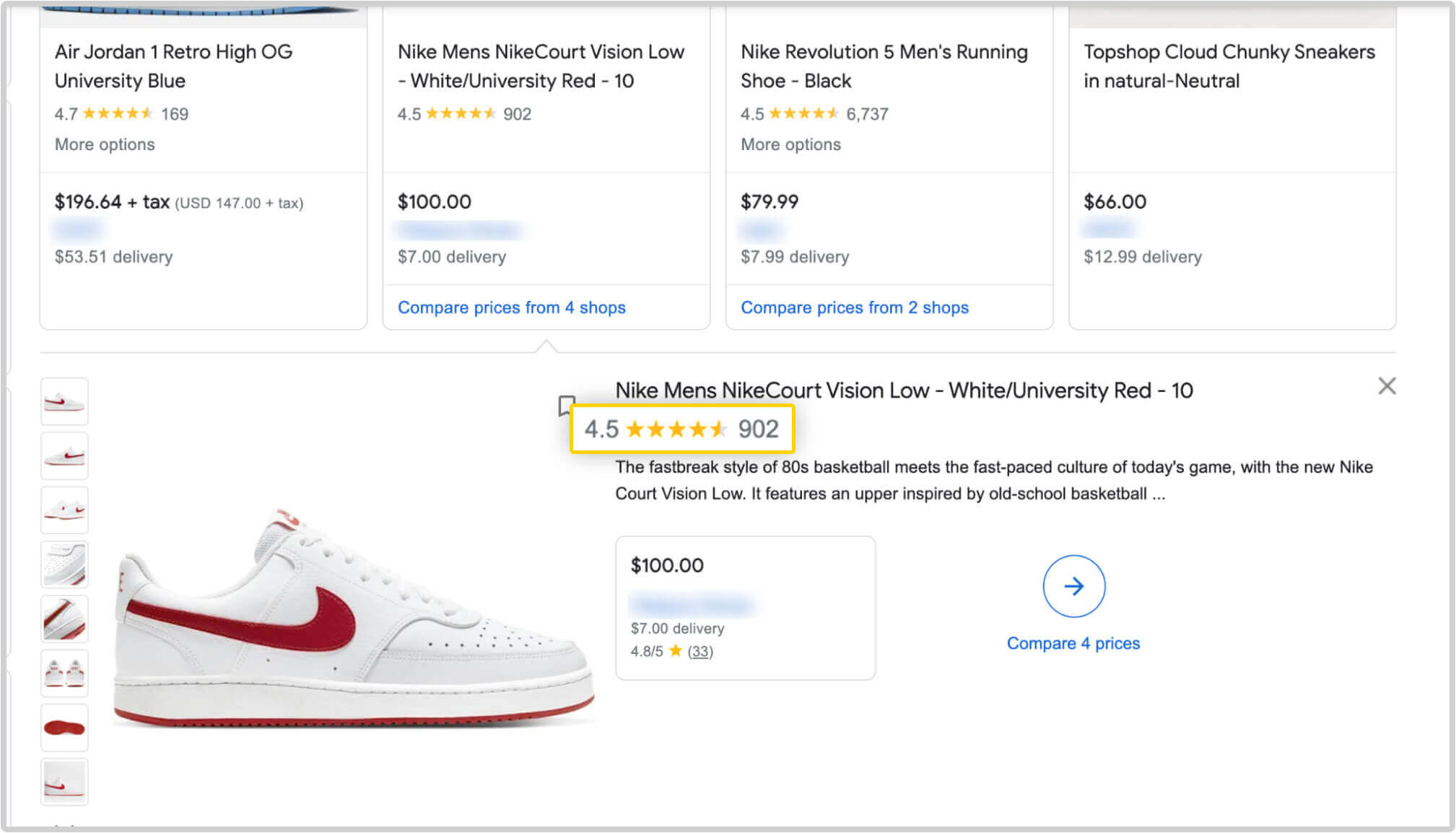Open Topshop Cloud Chunky Sneakers listing
The width and height of the screenshot is (1456, 833).
[1229, 66]
